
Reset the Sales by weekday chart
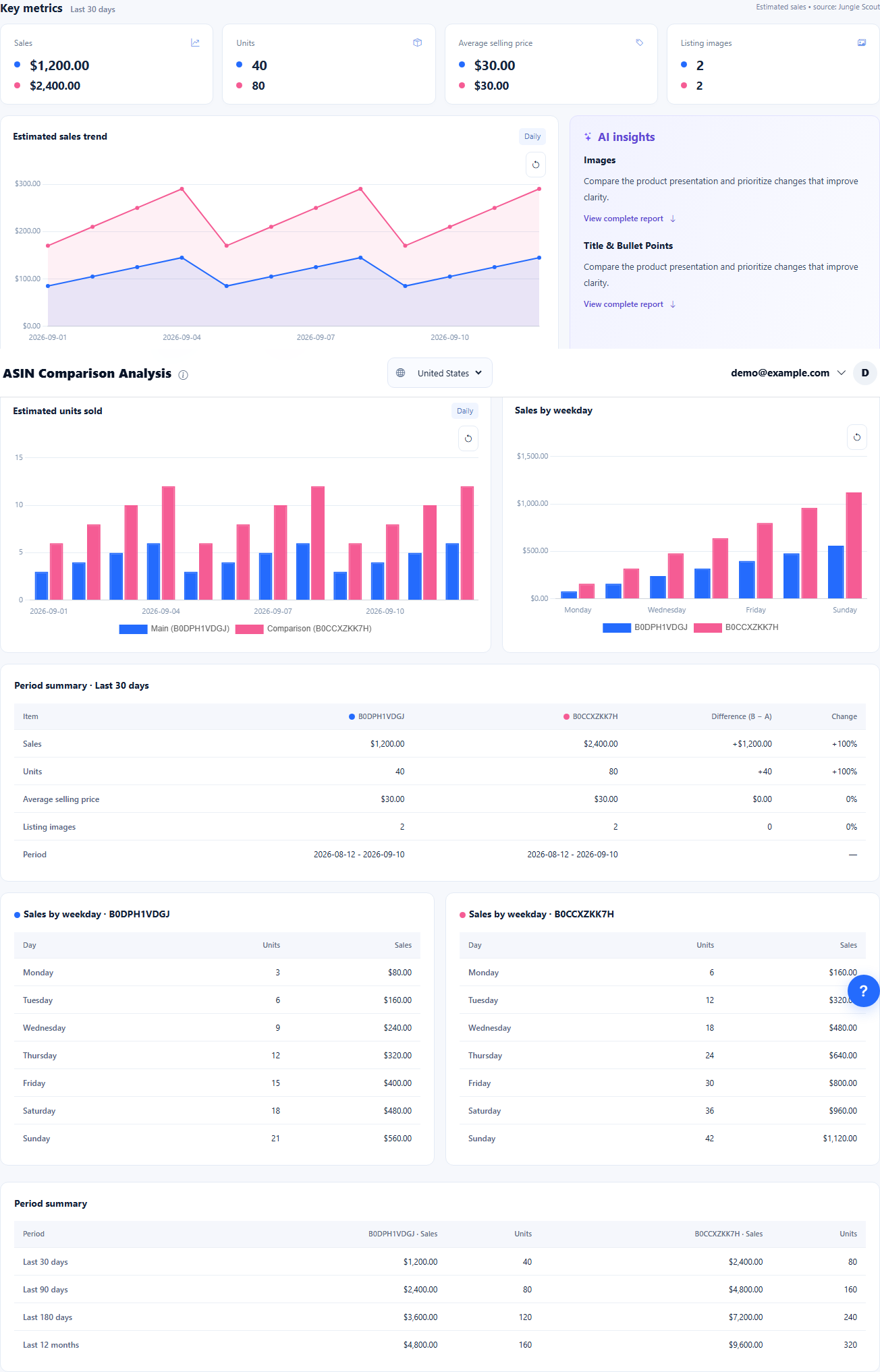(856, 437)
